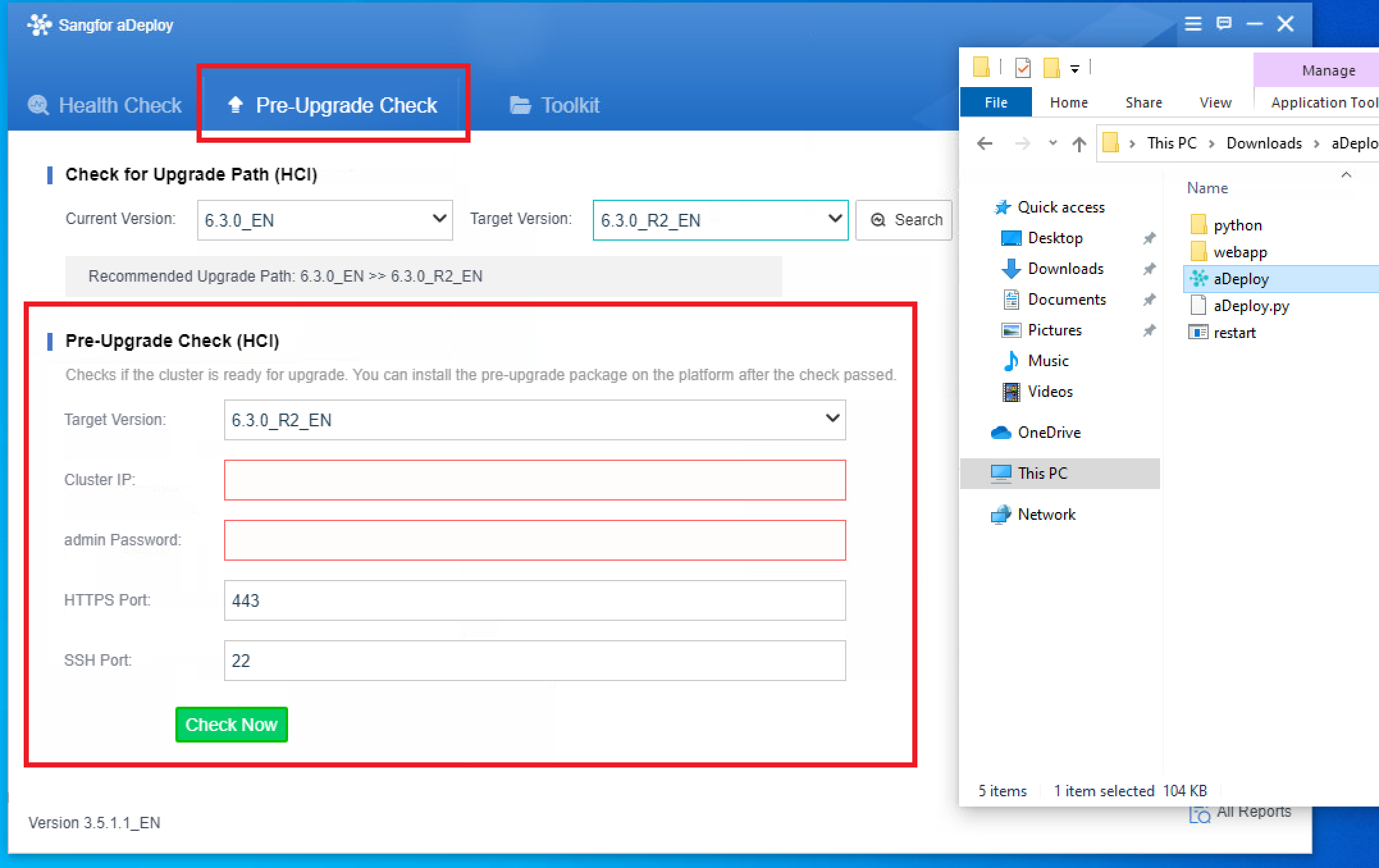This screenshot has height=868, width=1379.
Task: Click the green Check Now button
Action: (232, 725)
